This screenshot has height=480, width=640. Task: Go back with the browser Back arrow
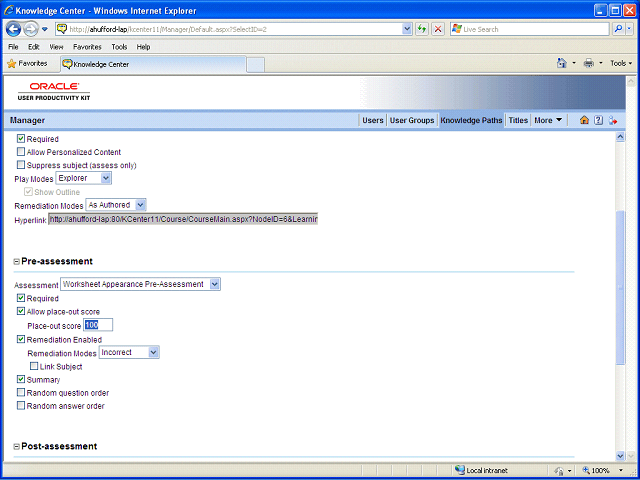coord(13,29)
